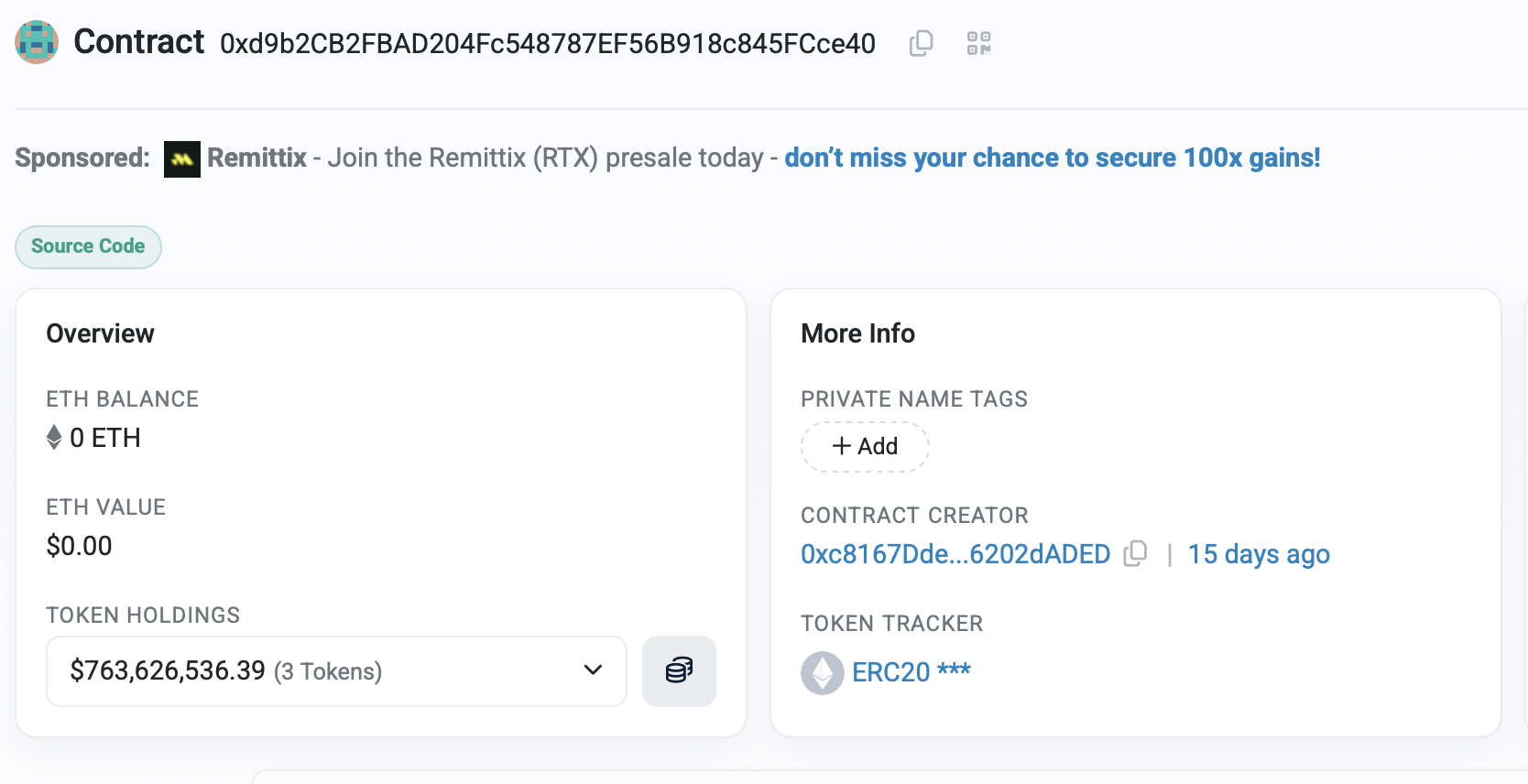
Task: Click the contract identicon avatar
Action: point(37,42)
